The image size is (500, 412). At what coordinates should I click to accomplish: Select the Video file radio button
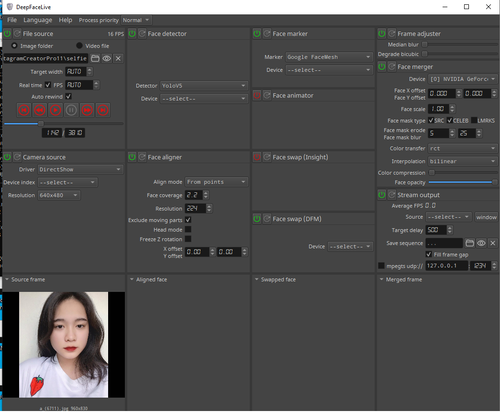click(x=79, y=46)
